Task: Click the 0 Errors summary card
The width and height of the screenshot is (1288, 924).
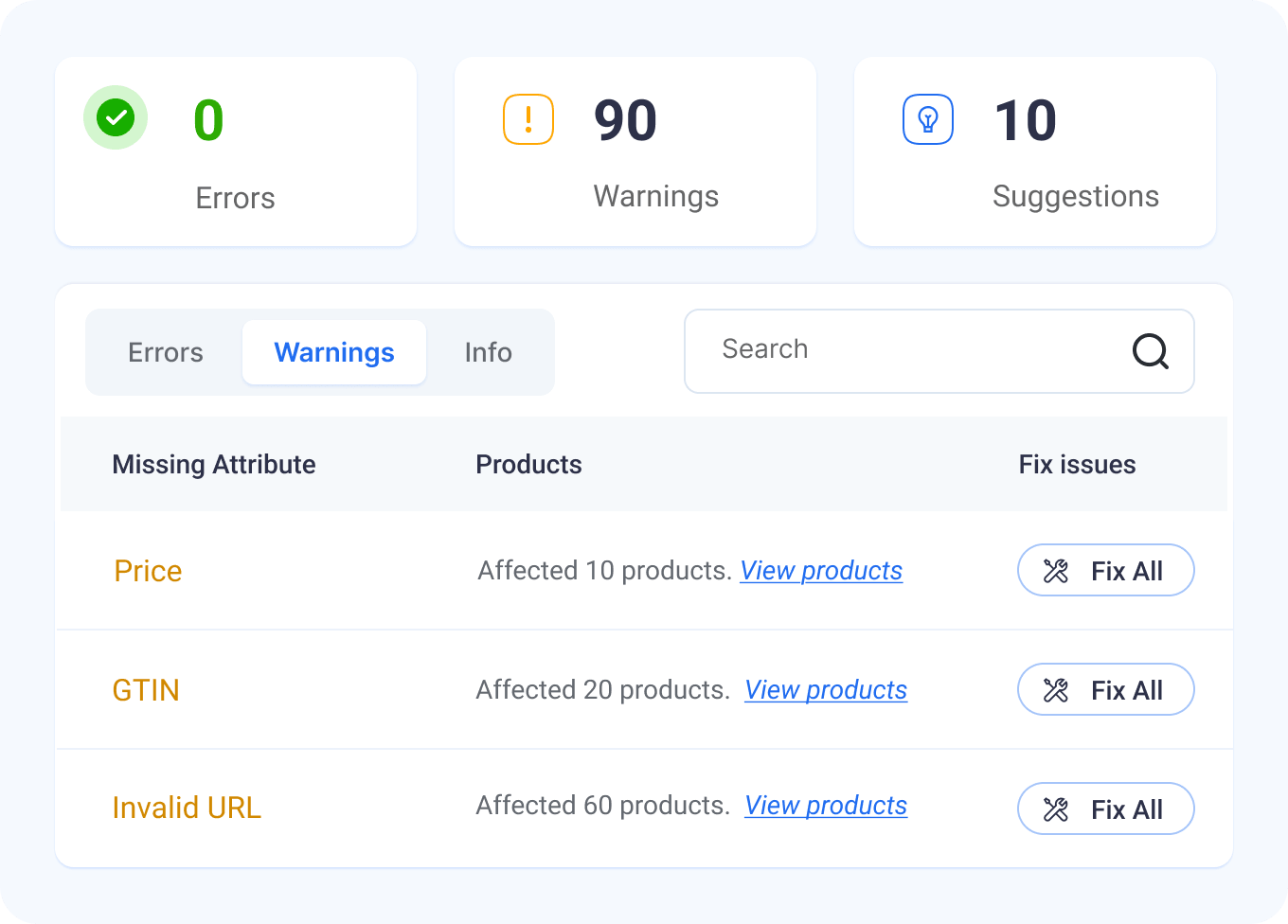Action: point(236,151)
